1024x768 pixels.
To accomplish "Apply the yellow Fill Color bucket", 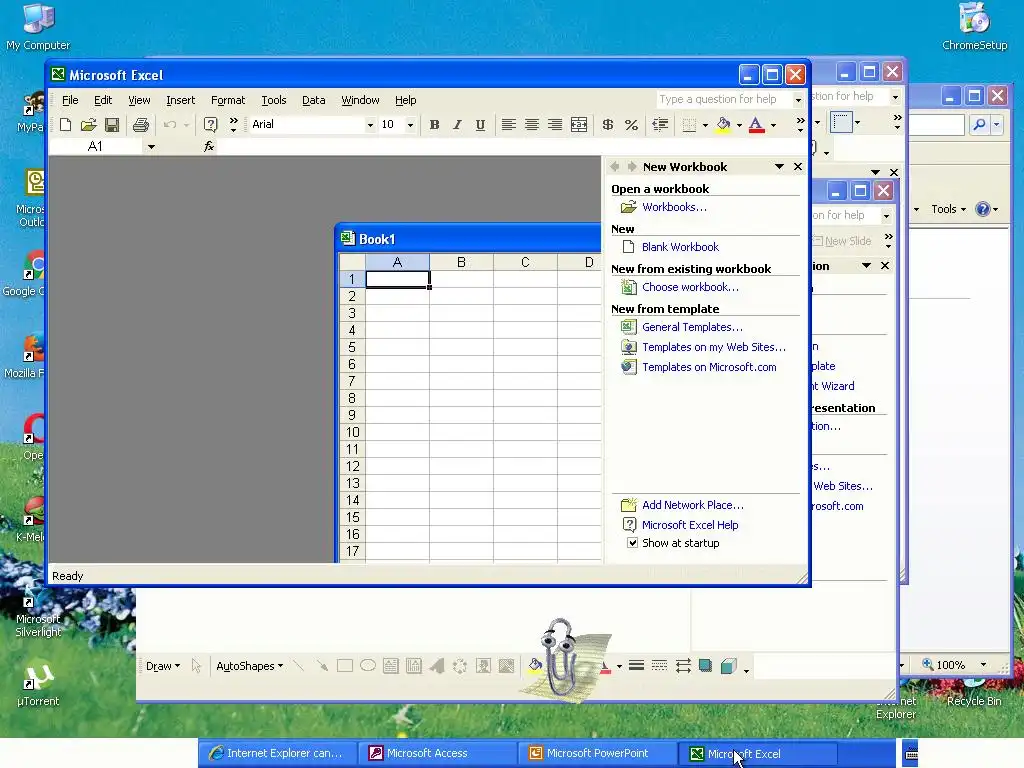I will 724,125.
